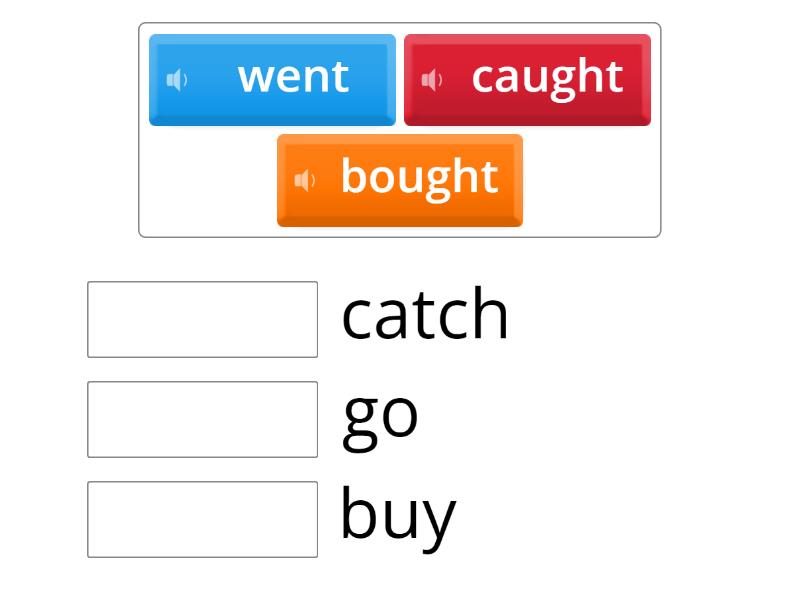Viewport: 800px width, 600px height.
Task: Click the speaker icon on the orange tile
Action: coord(306,180)
